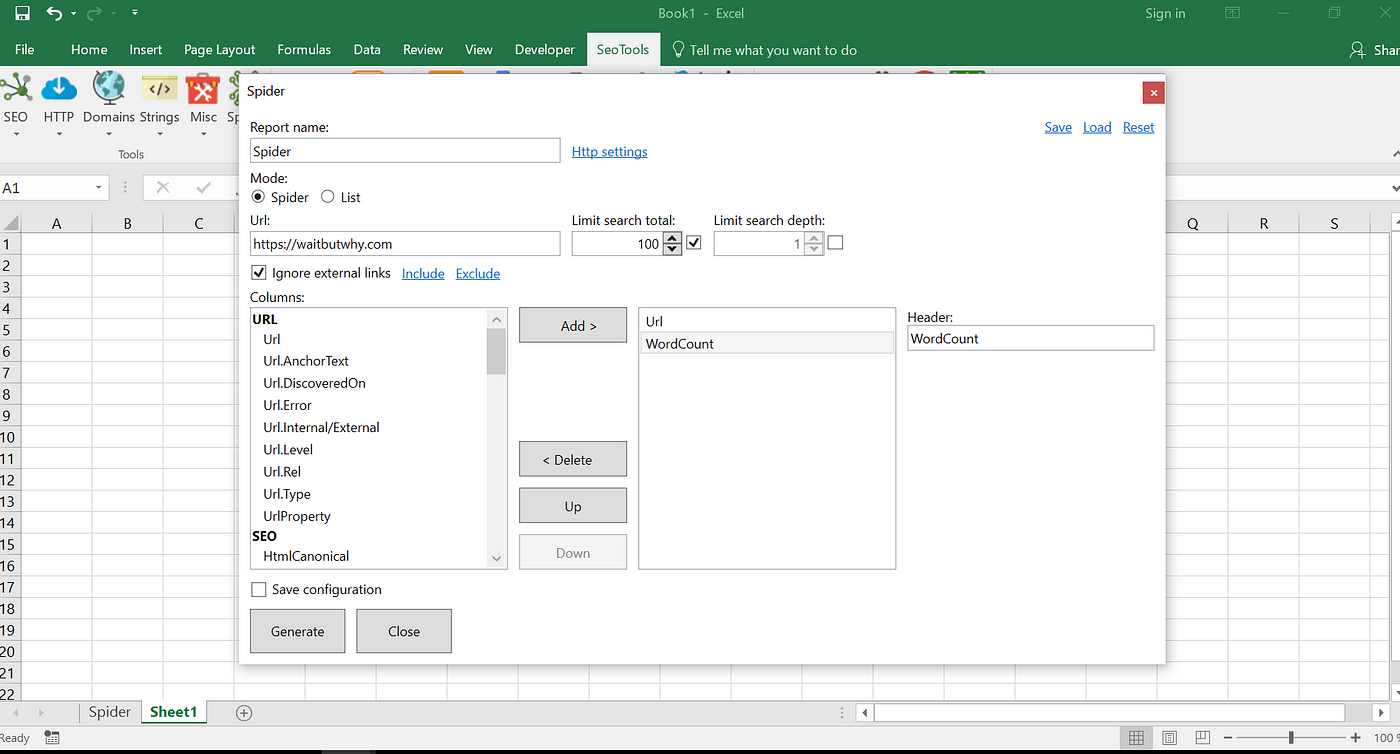
Task: Open Ribbon Display Options icon
Action: click(x=1232, y=13)
